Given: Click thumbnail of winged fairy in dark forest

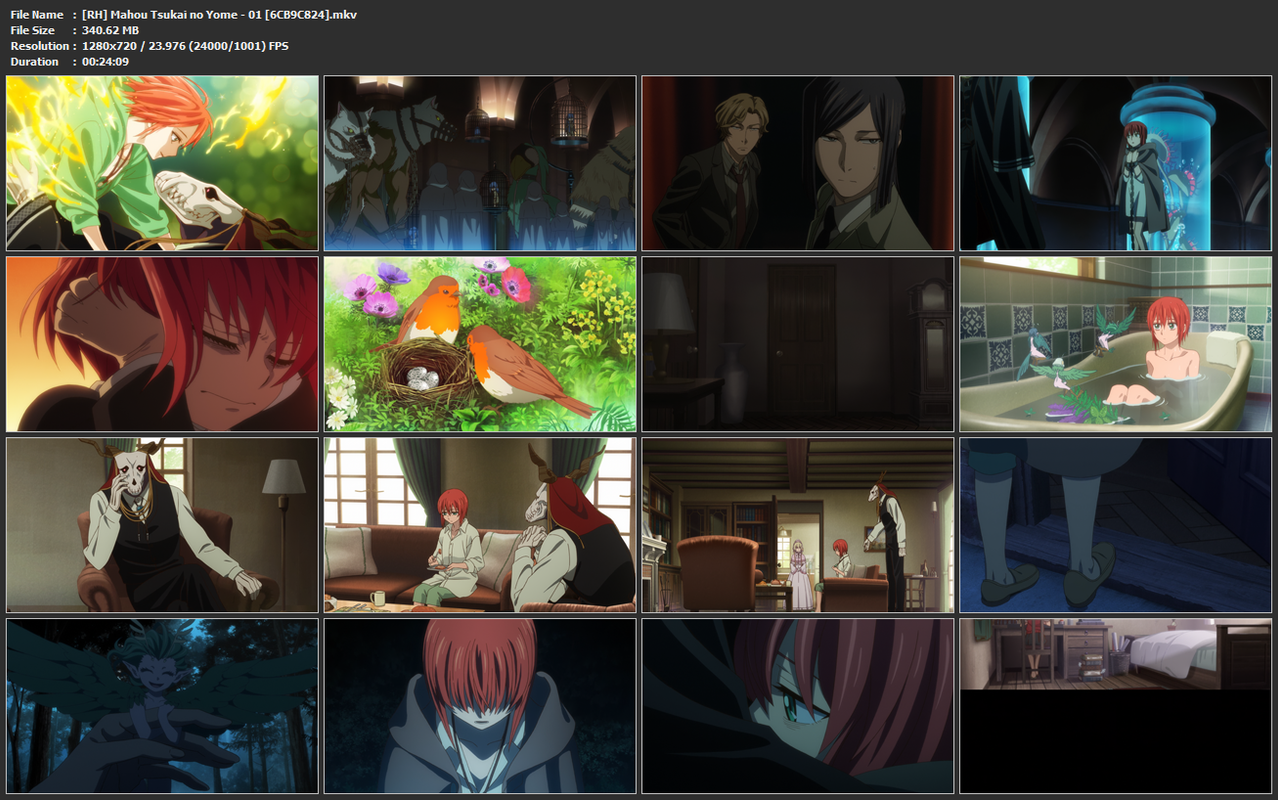Looking at the screenshot, I should [162, 706].
